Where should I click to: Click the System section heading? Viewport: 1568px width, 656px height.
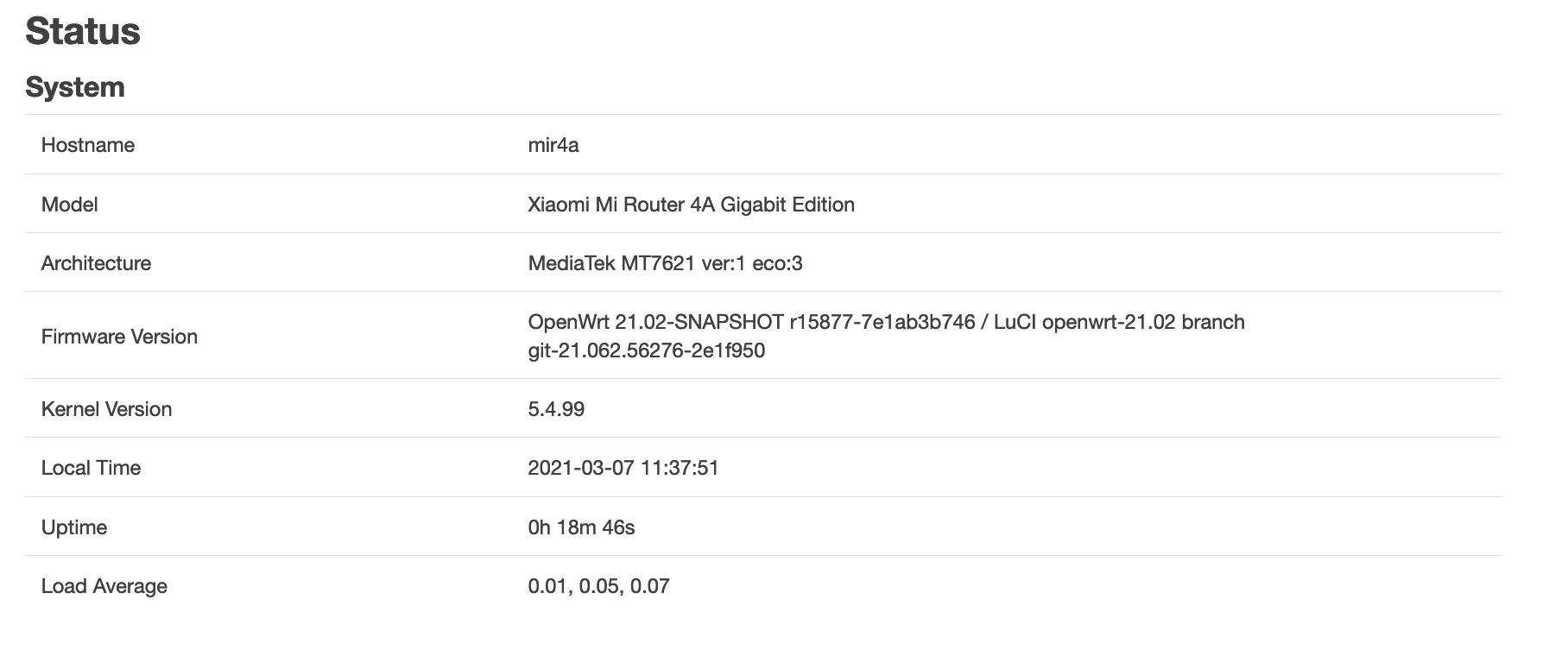(x=75, y=87)
